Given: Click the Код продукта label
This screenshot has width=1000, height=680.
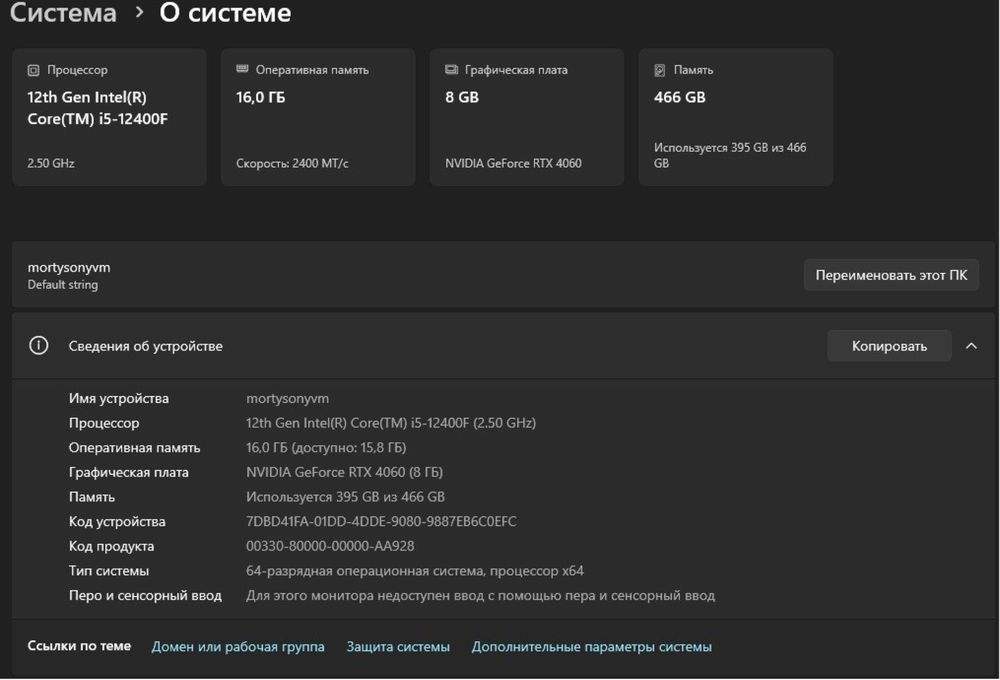Looking at the screenshot, I should coord(112,547).
